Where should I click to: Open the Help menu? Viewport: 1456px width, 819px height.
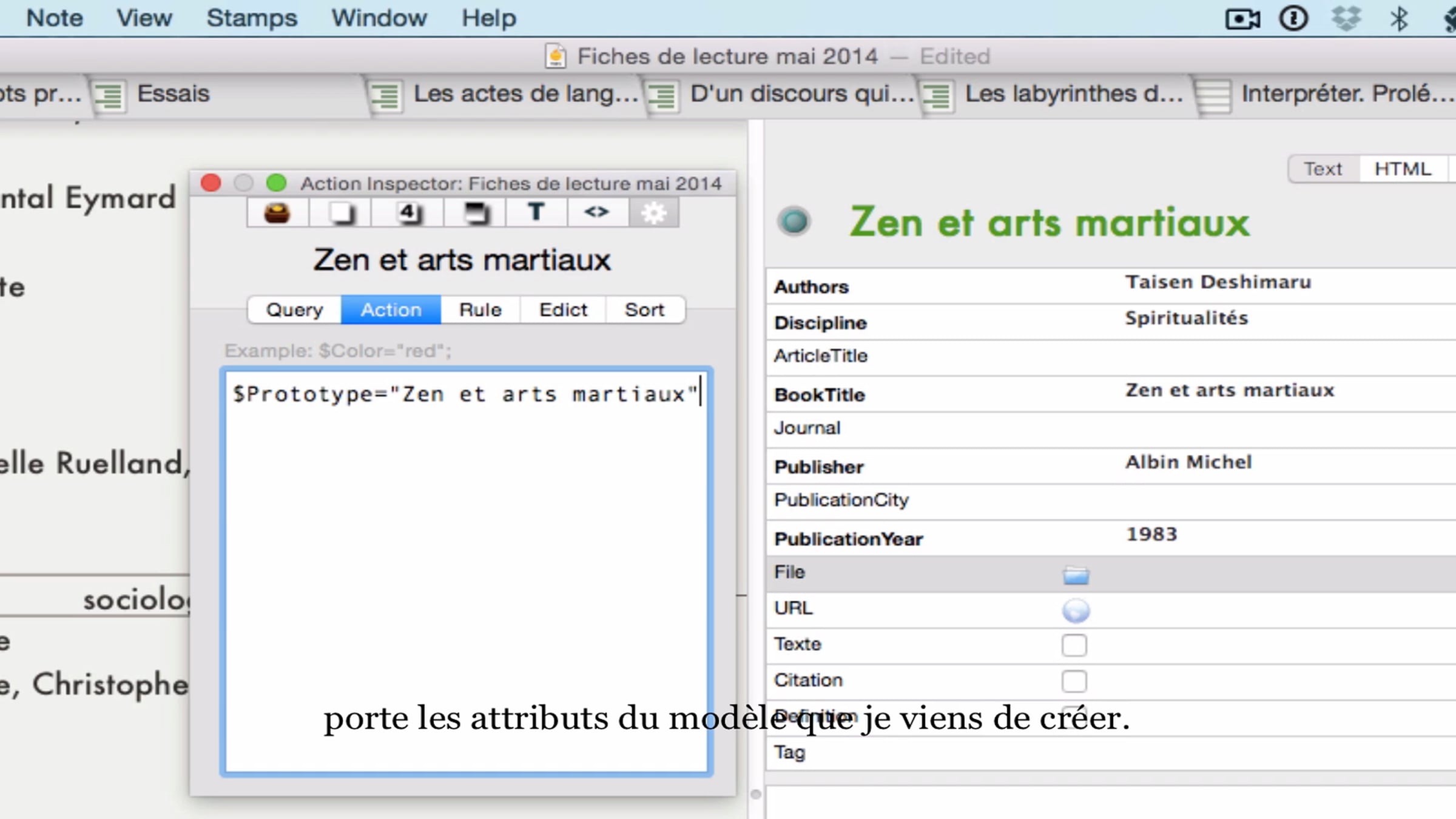(489, 18)
